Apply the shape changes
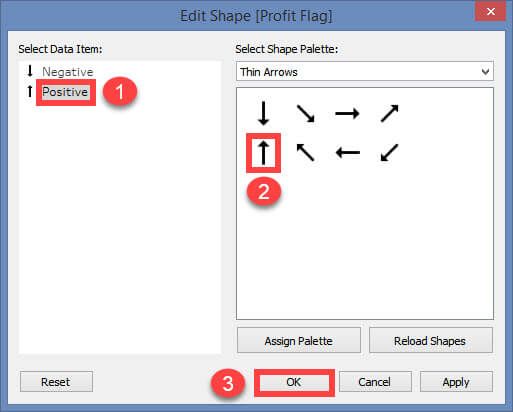Screen dimensions: 513x412 pos(456,382)
